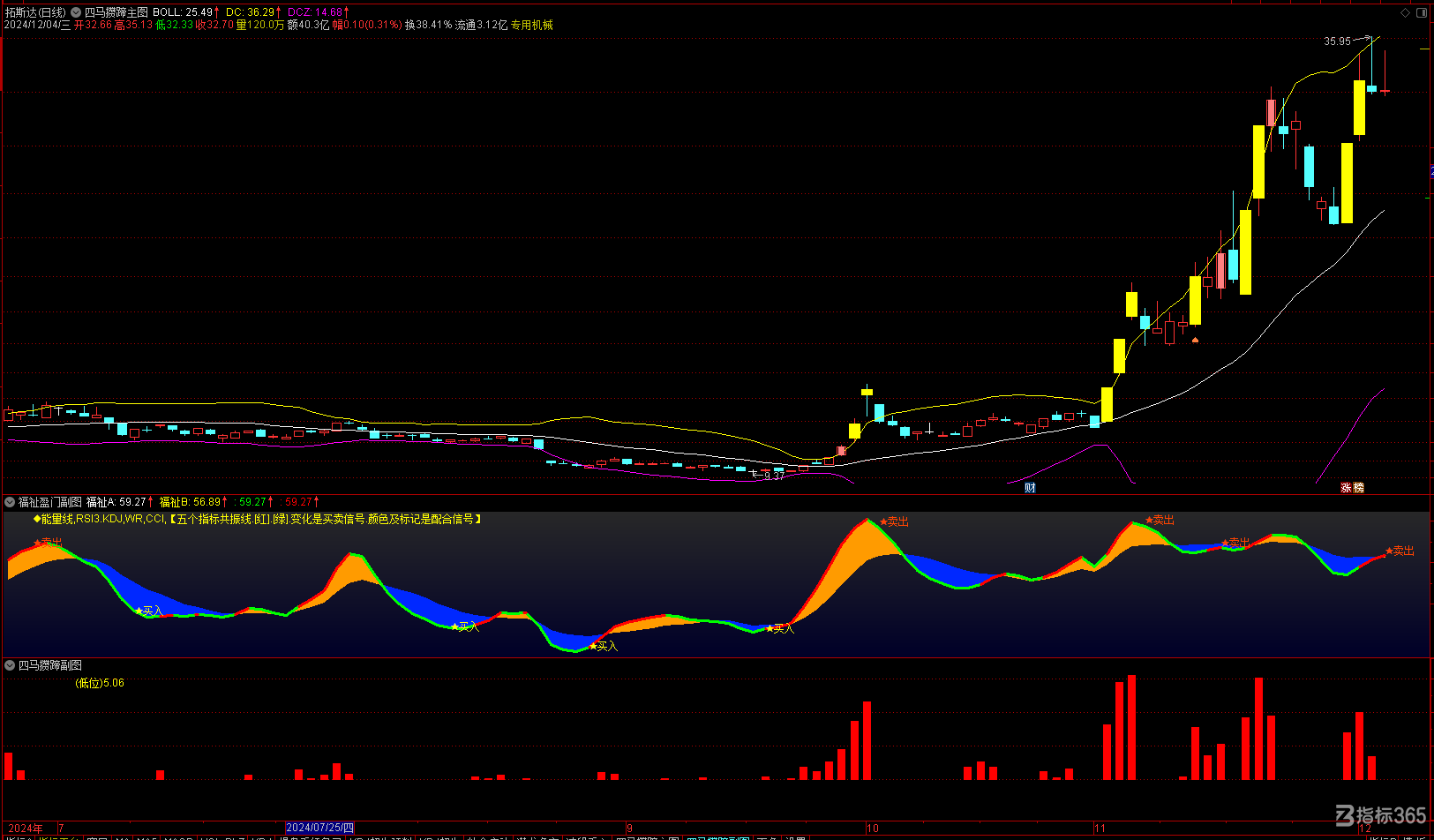Screen dimensions: 1434x840
Task: Click the turnover rate 换38.41%
Action: (x=428, y=25)
